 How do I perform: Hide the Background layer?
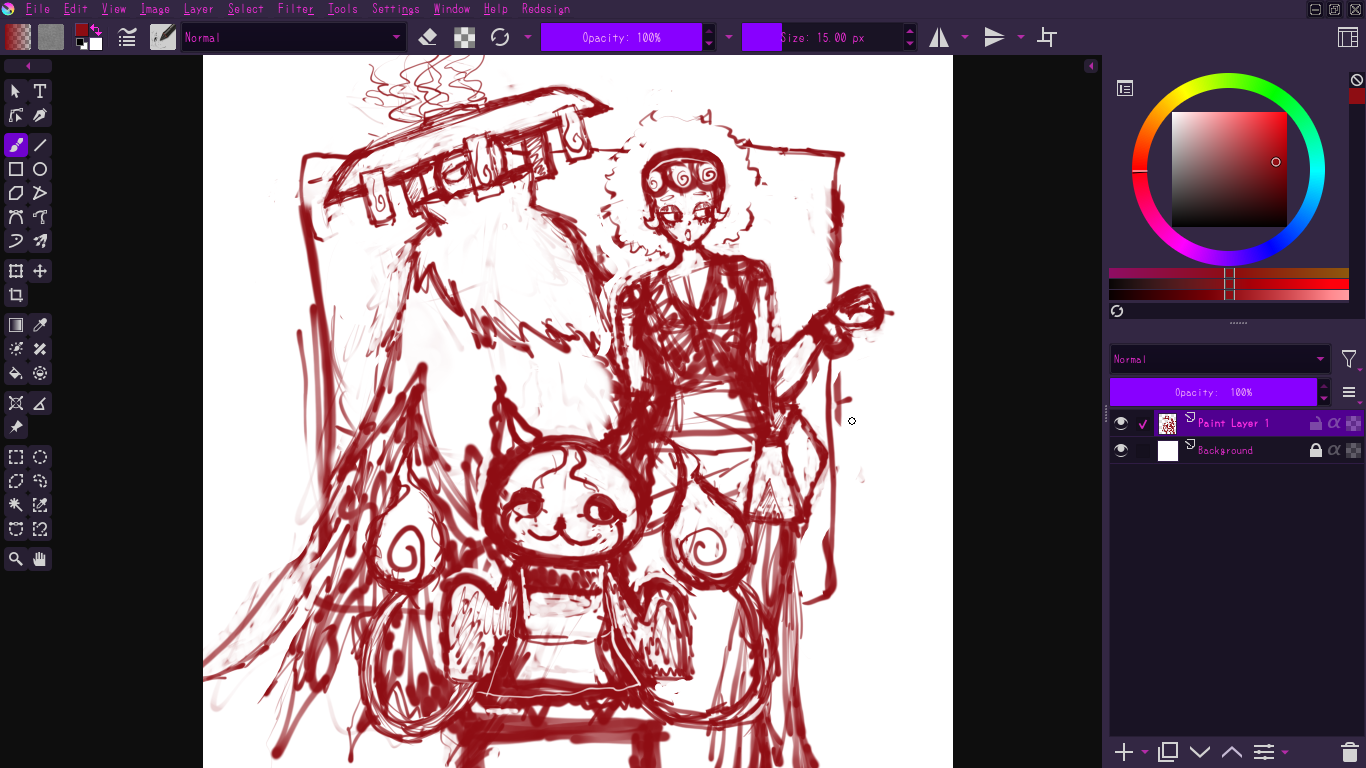point(1121,451)
